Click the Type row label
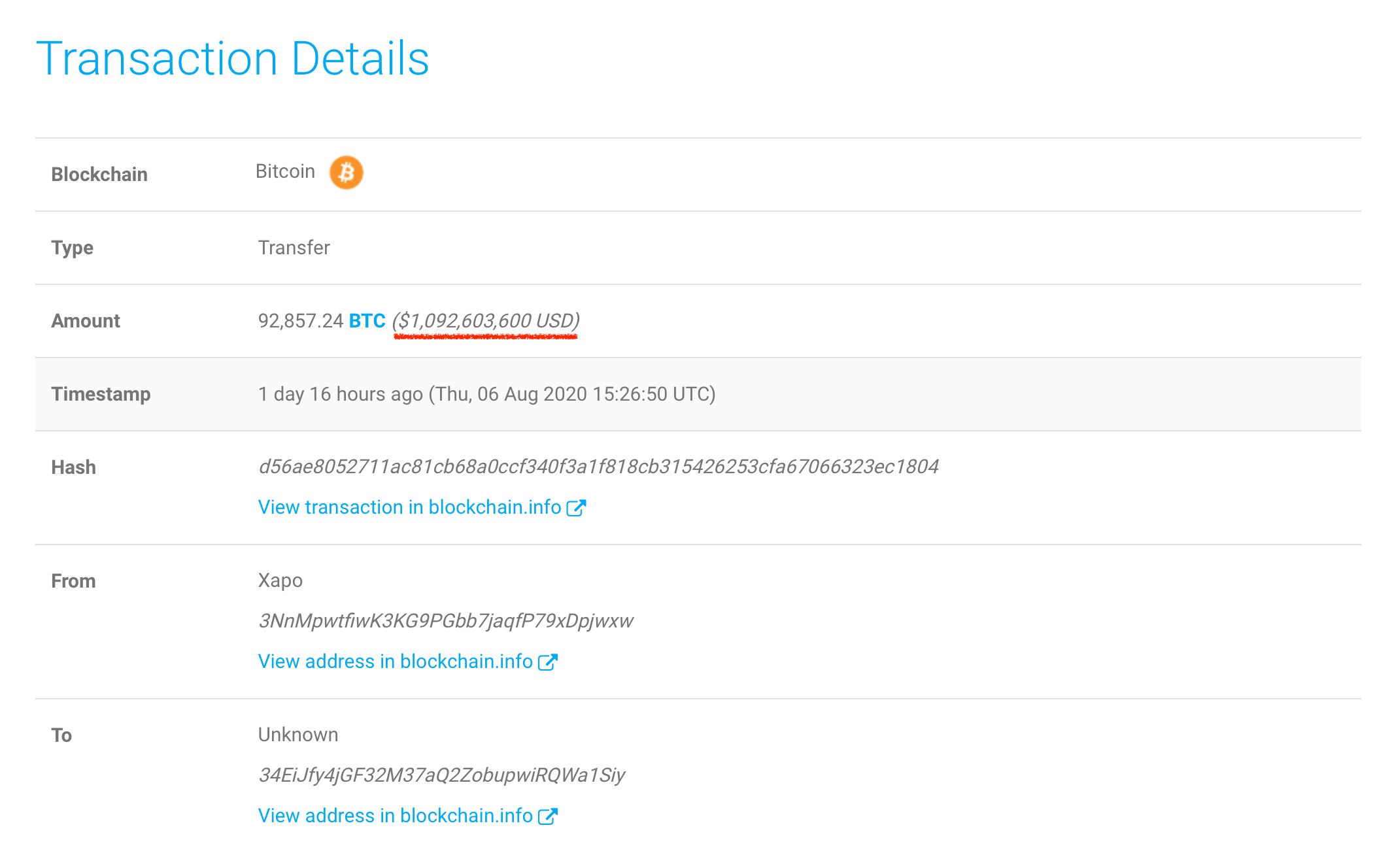This screenshot has height=868, width=1390. pos(72,248)
